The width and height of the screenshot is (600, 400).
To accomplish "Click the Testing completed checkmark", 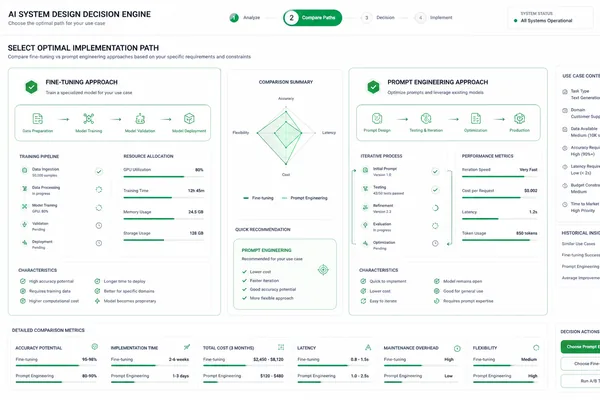I will coord(435,189).
